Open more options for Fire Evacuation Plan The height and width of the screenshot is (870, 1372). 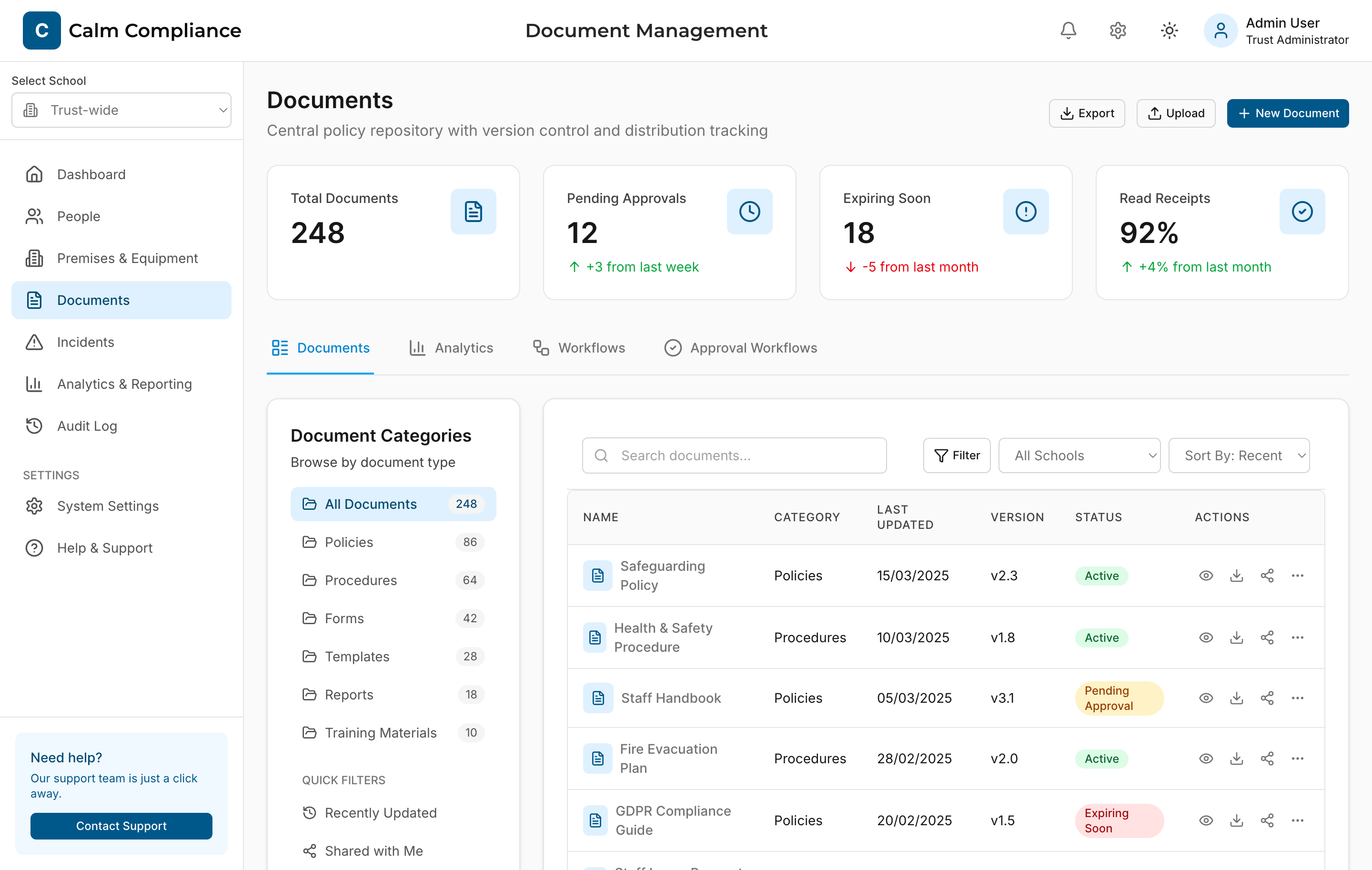pos(1297,759)
